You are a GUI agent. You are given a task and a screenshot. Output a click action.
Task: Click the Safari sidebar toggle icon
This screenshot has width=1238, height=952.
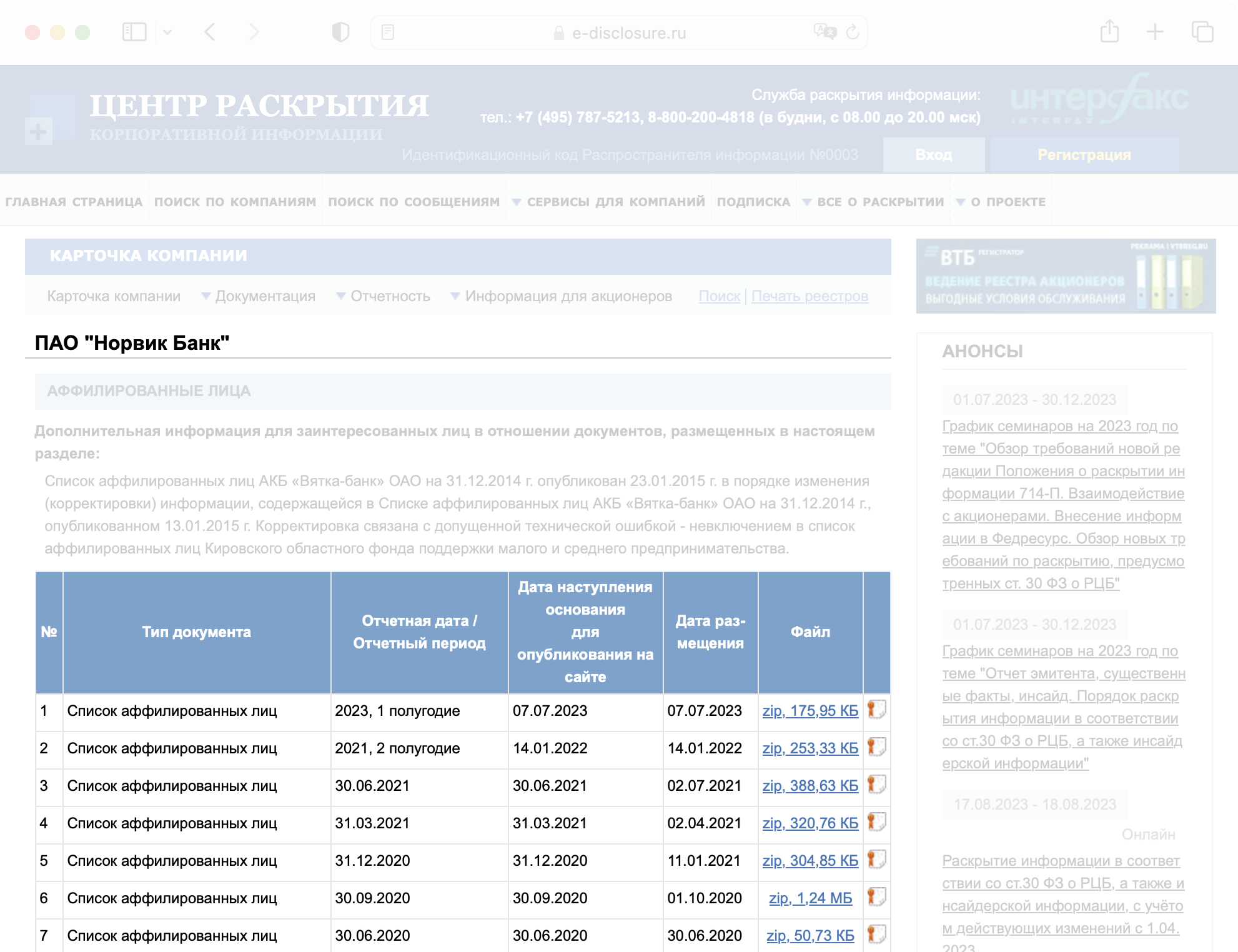134,32
